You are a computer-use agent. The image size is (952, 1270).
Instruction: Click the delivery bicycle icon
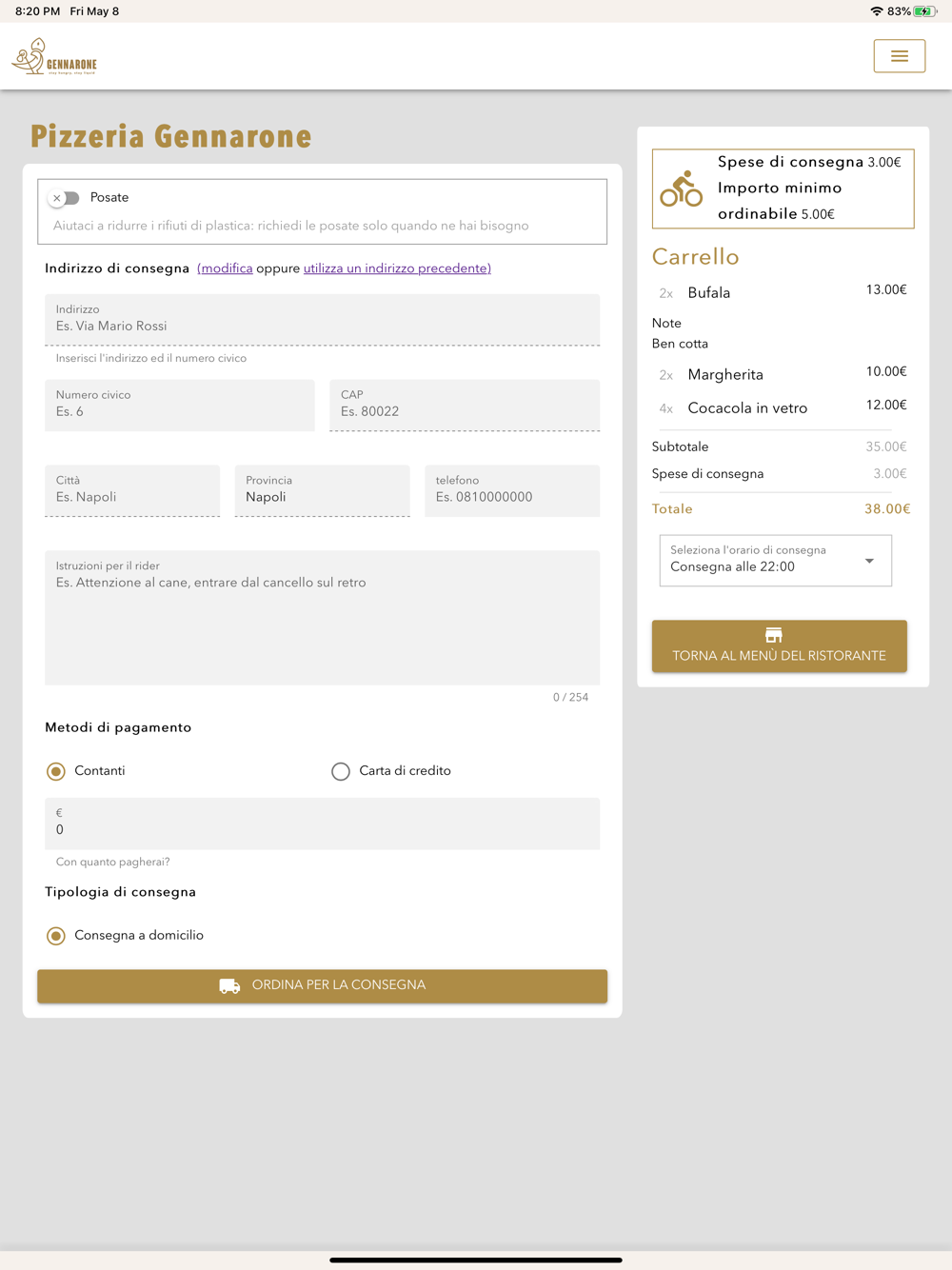(682, 189)
